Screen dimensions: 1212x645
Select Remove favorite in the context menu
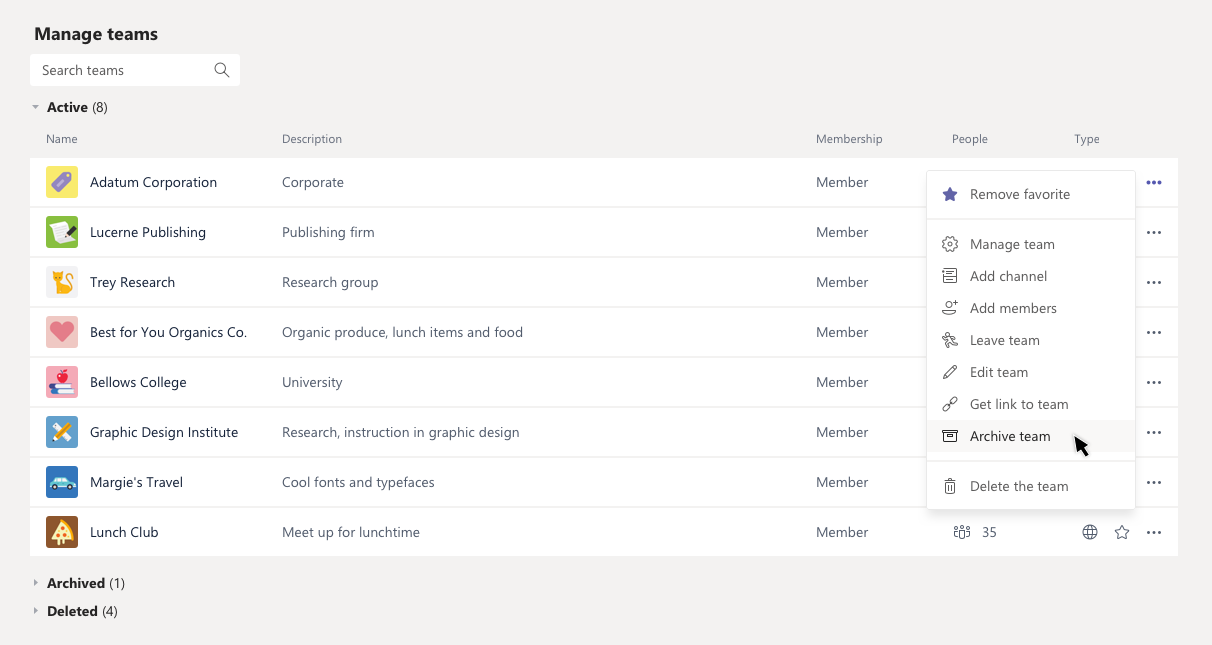pyautogui.click(x=1019, y=194)
